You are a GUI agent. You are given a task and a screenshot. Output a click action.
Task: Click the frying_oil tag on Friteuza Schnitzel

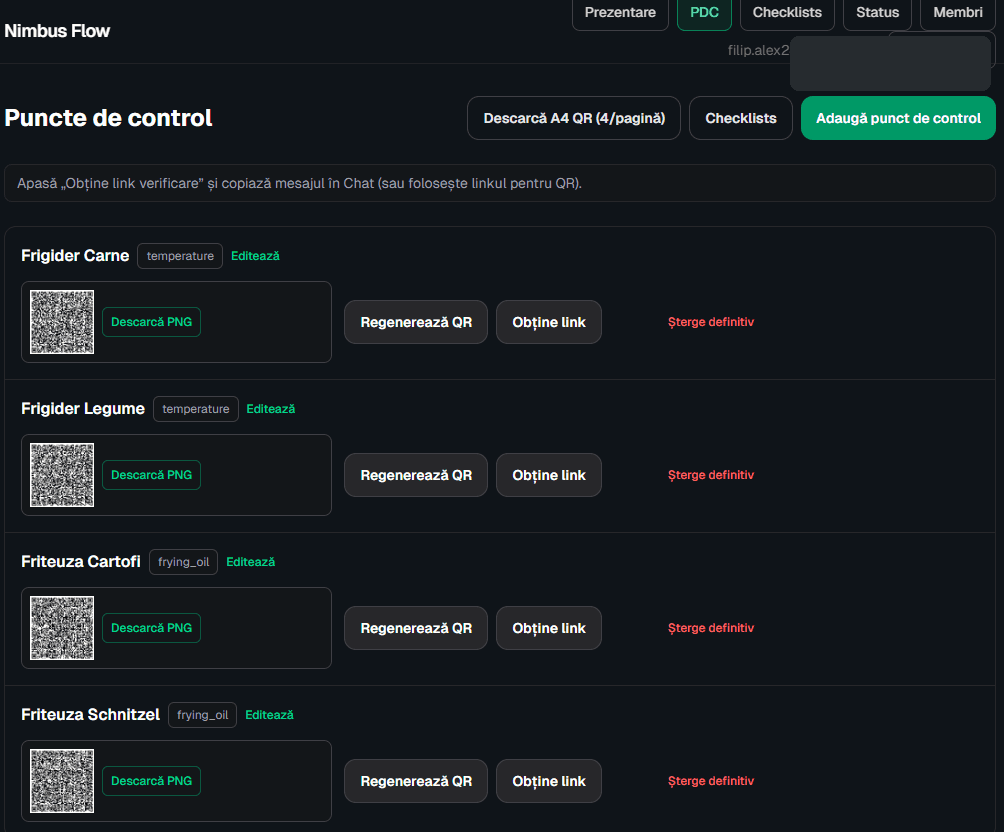[x=202, y=715]
